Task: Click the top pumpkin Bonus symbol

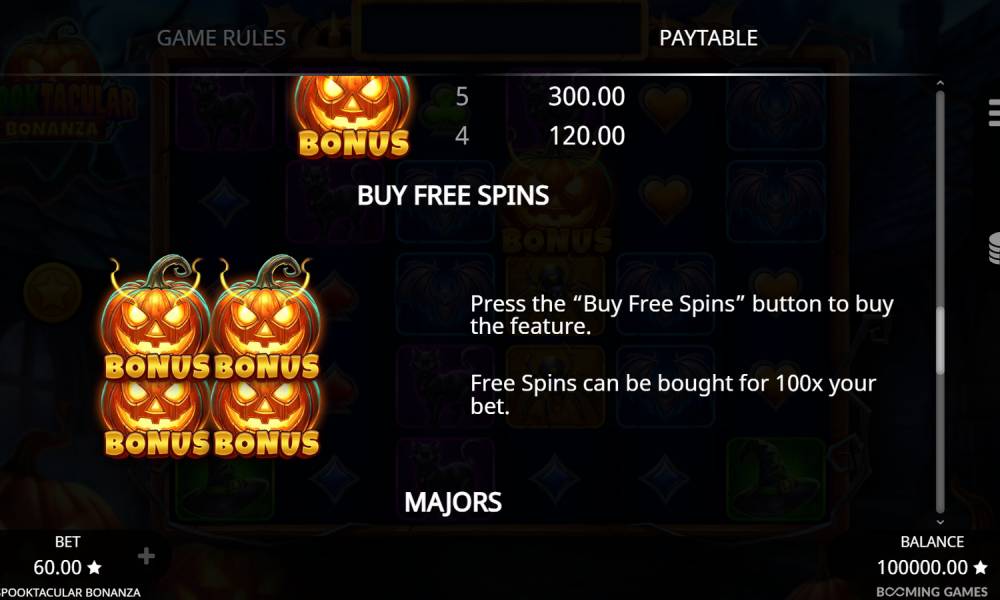Action: tap(353, 116)
